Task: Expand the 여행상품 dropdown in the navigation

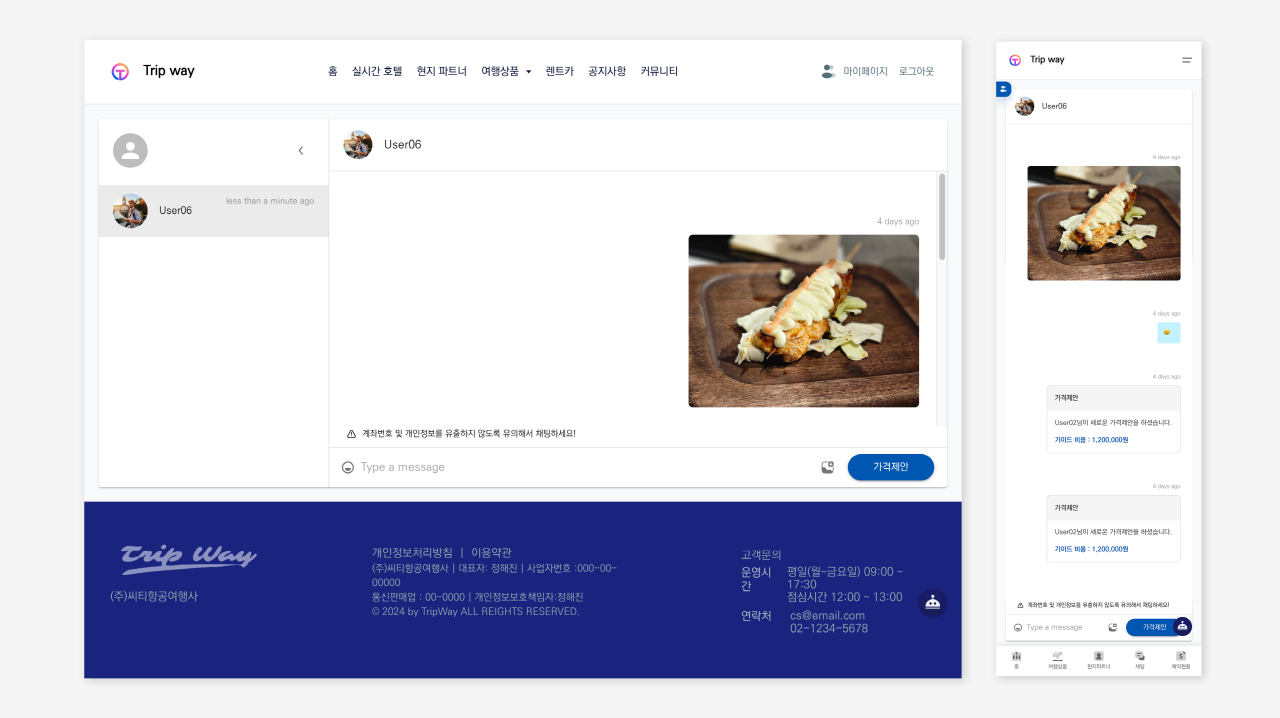Action: coord(506,71)
